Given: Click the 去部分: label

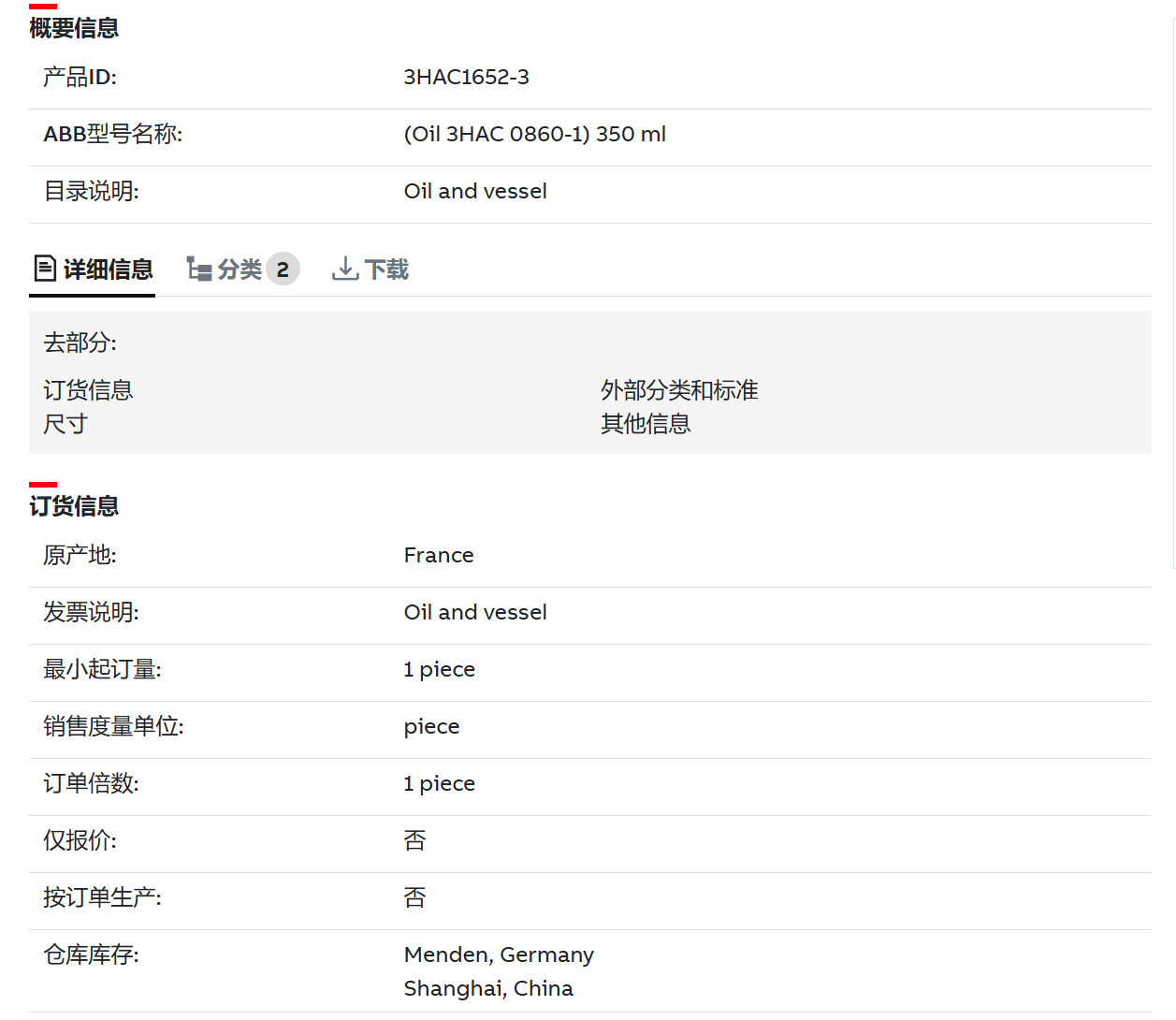Looking at the screenshot, I should [x=80, y=342].
